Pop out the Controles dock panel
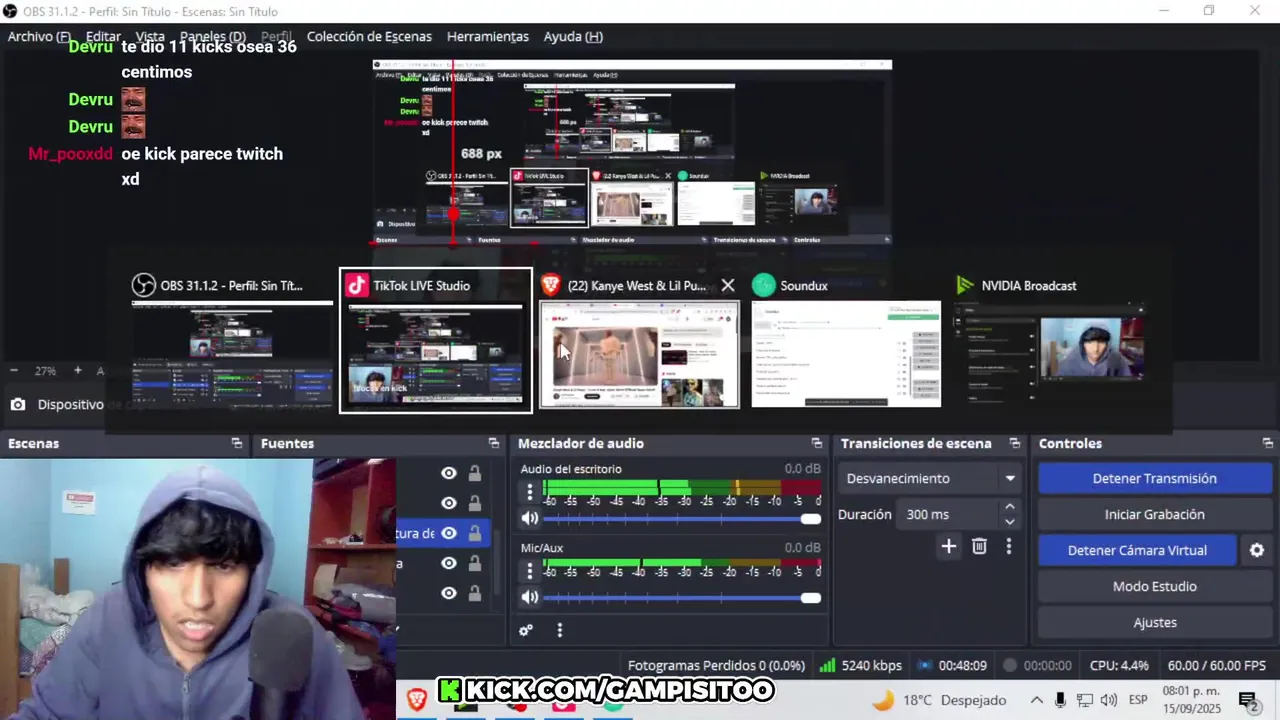 pyautogui.click(x=1268, y=443)
